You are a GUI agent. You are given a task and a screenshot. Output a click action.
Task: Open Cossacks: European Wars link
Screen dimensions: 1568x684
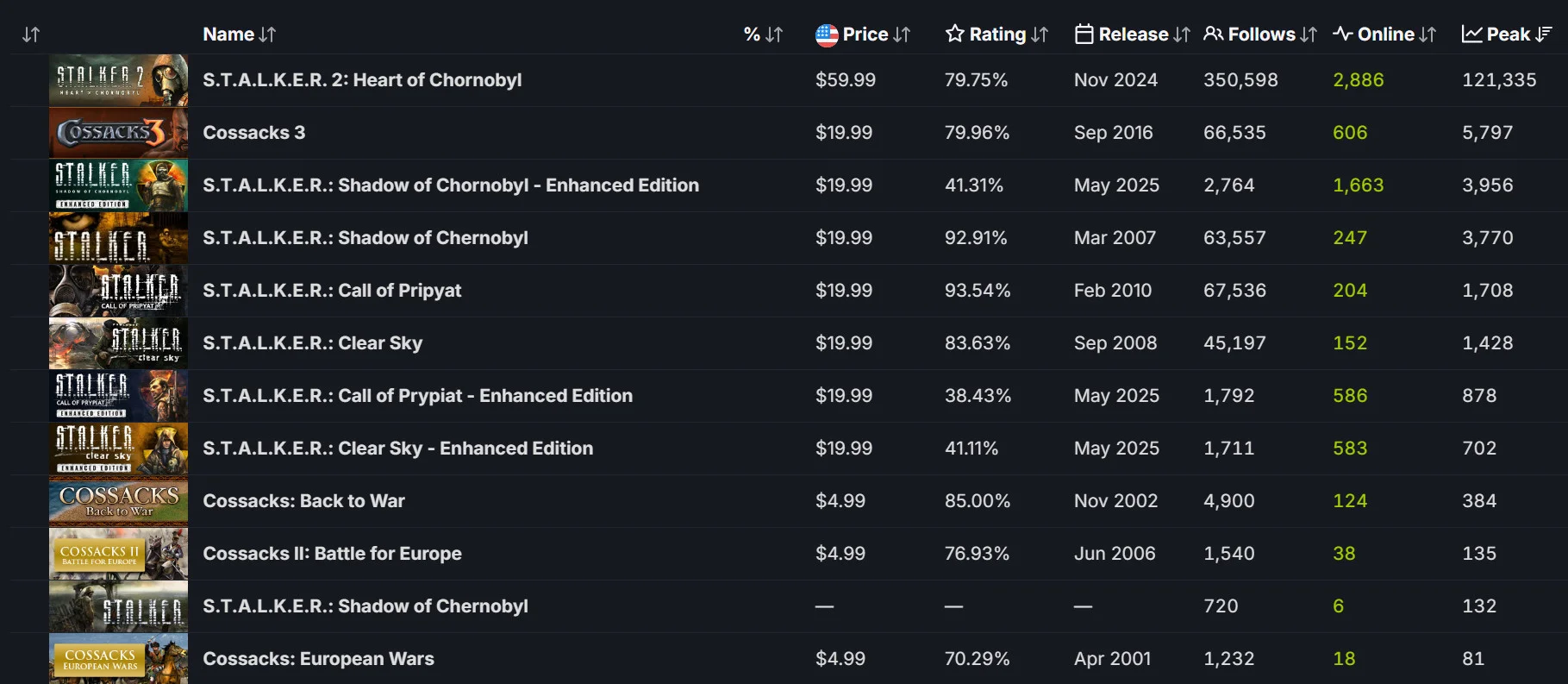click(318, 659)
